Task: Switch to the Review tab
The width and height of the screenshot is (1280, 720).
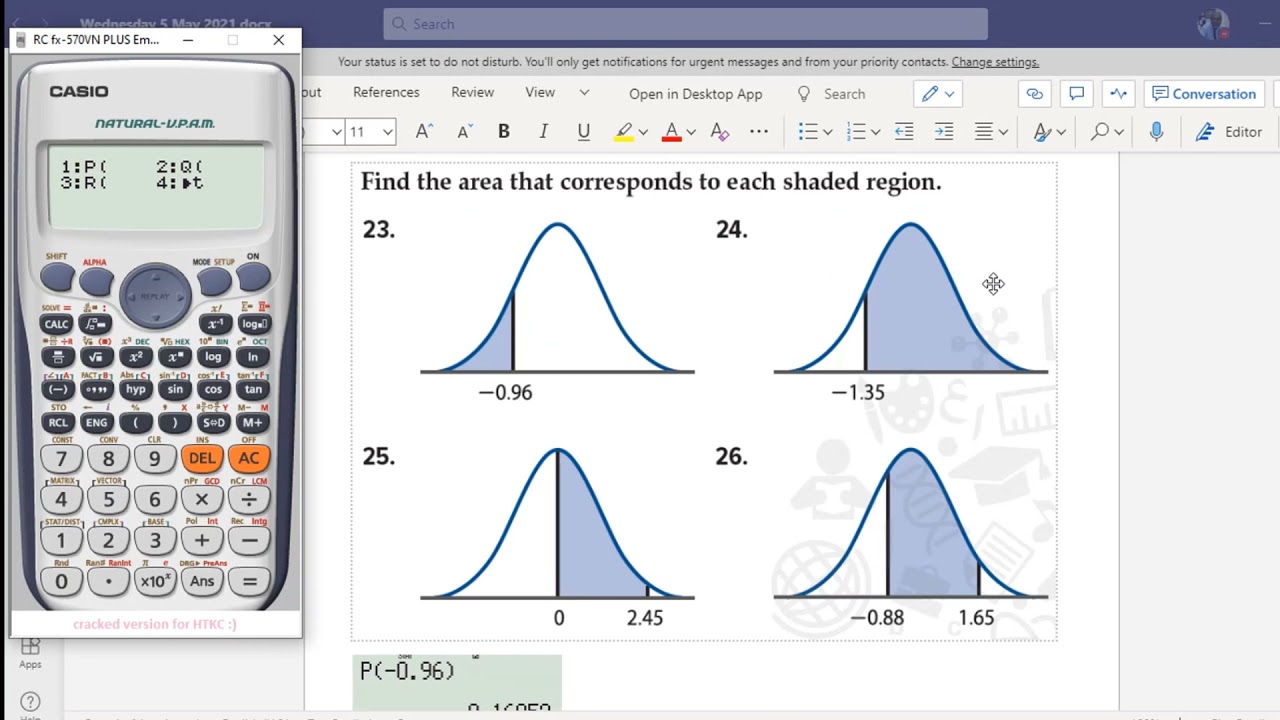Action: point(472,92)
